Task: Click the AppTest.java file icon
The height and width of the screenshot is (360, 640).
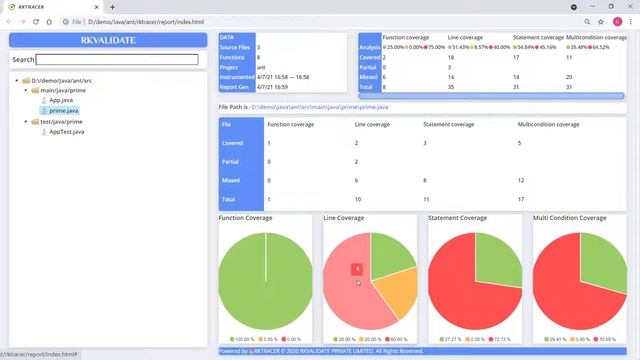Action: 44,132
